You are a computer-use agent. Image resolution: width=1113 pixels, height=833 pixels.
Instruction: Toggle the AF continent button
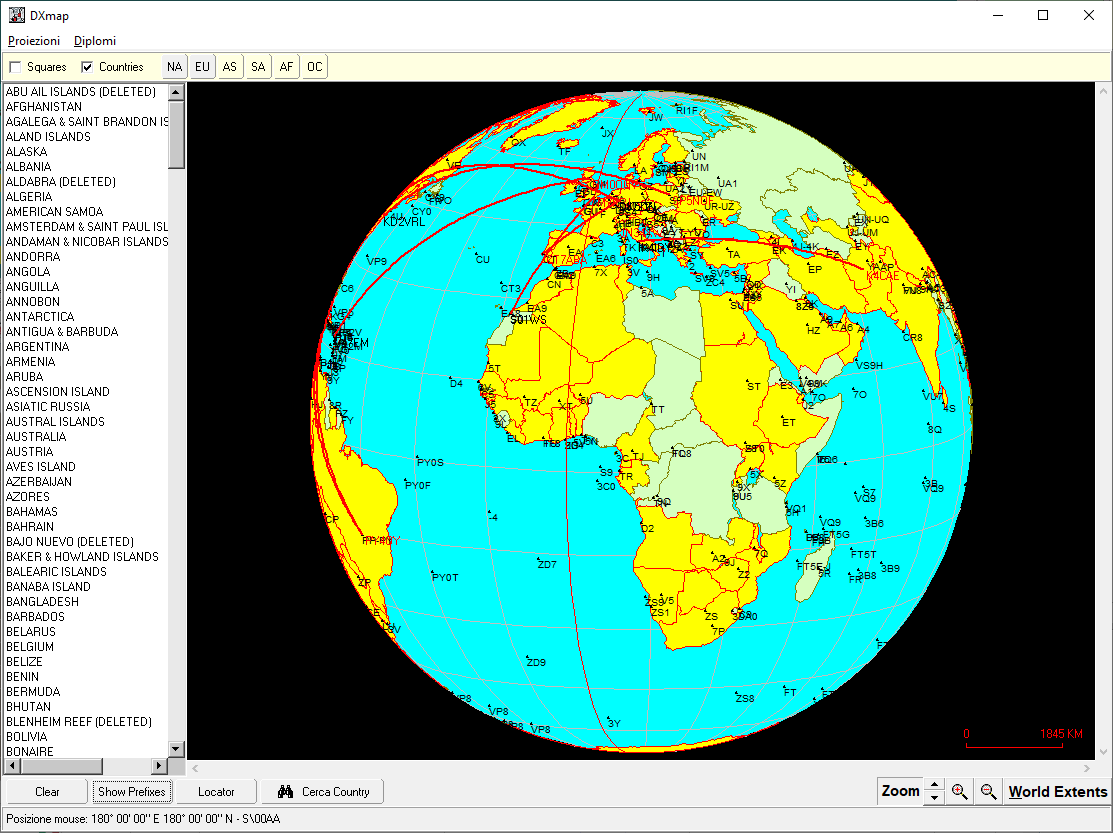pyautogui.click(x=286, y=67)
